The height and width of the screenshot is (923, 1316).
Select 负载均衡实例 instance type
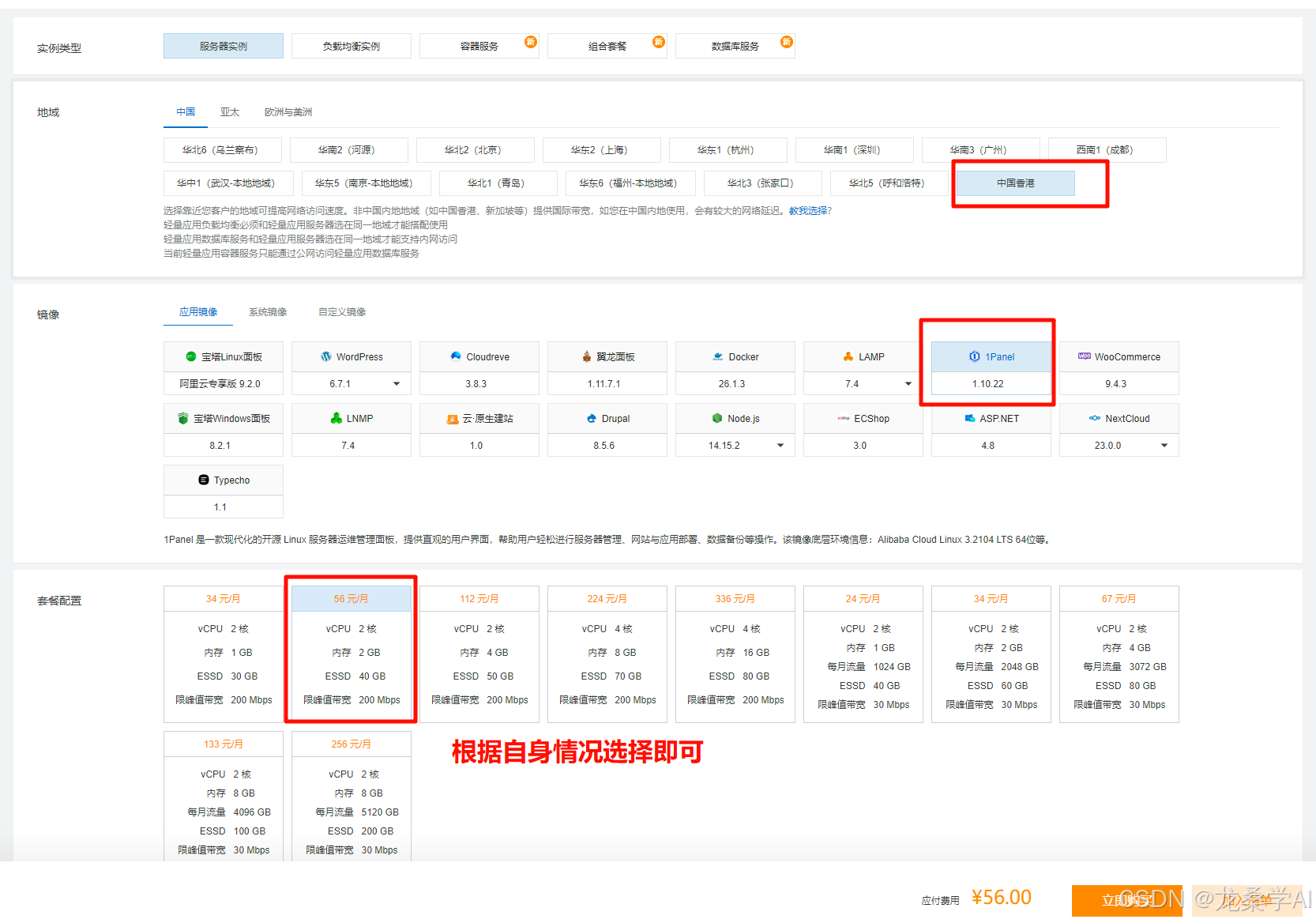point(352,46)
